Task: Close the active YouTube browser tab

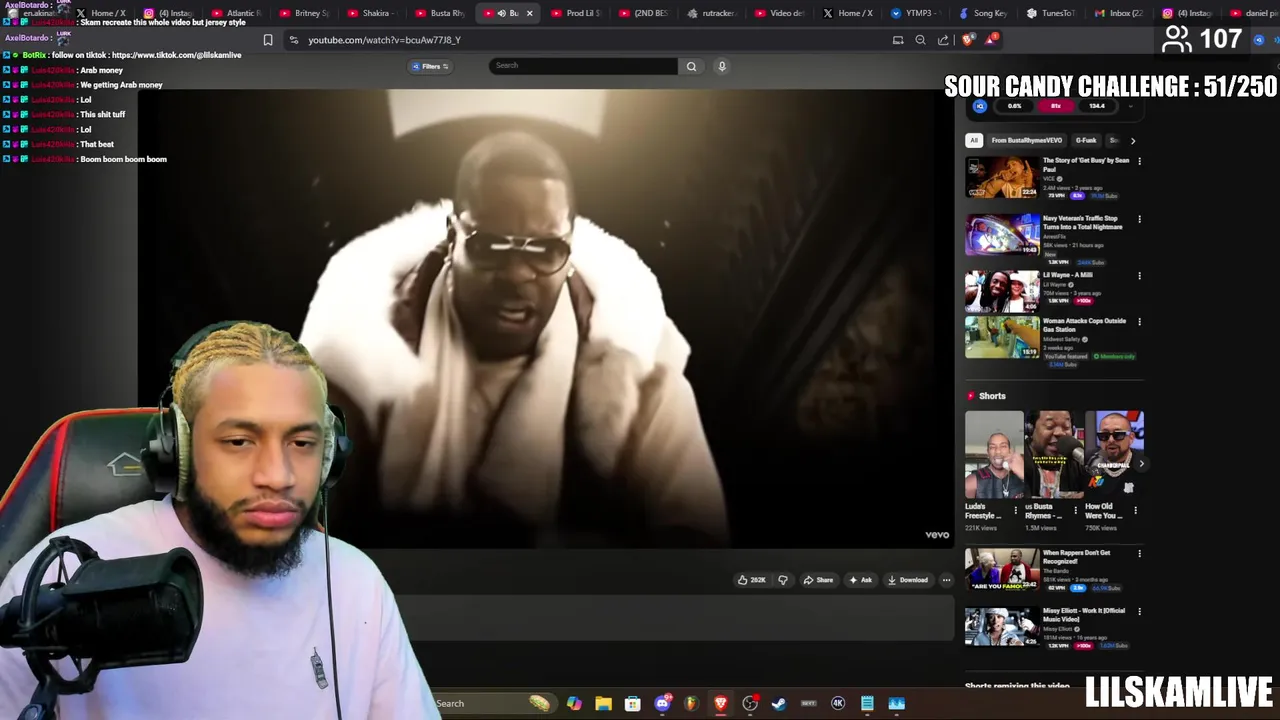Action: [529, 13]
